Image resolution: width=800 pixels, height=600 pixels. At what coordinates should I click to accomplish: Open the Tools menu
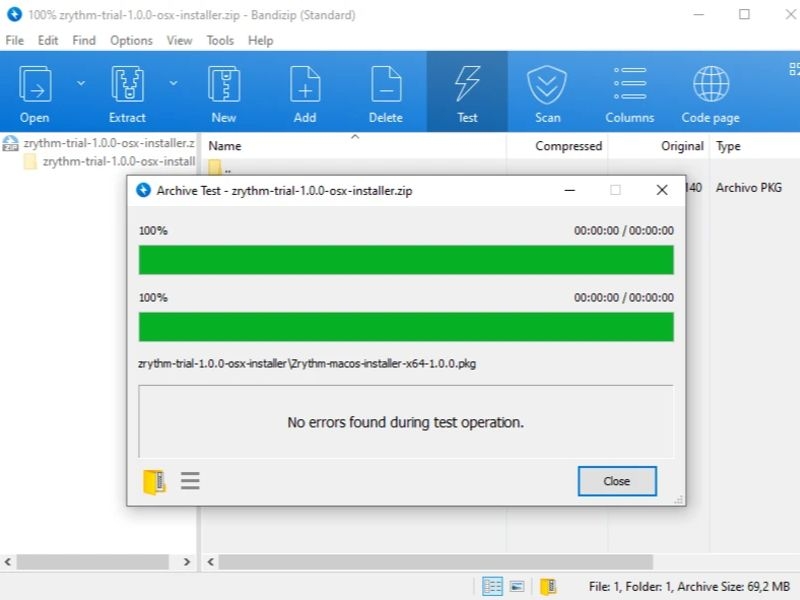click(220, 40)
